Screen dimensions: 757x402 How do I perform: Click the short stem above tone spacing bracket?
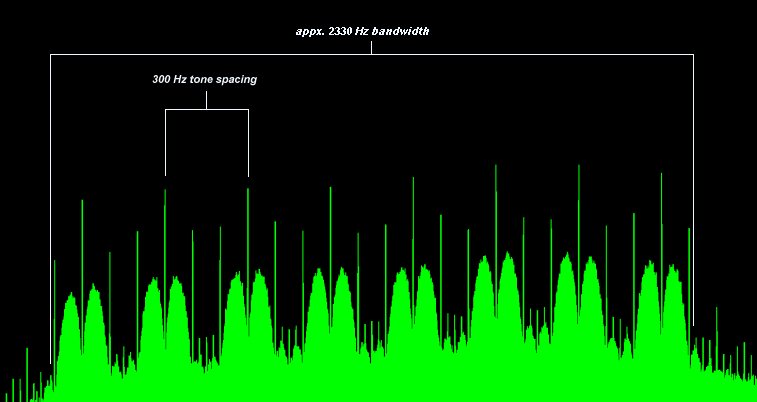click(207, 100)
